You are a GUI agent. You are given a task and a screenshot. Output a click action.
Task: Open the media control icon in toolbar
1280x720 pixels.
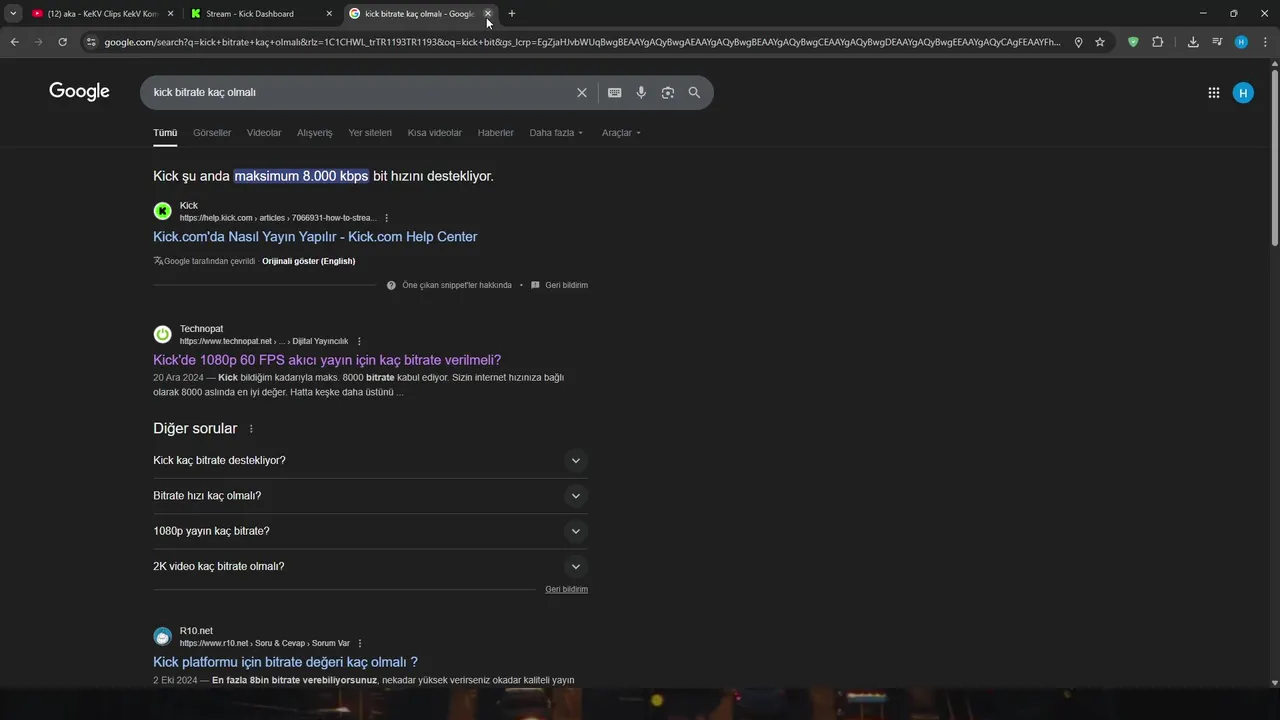pos(1217,42)
